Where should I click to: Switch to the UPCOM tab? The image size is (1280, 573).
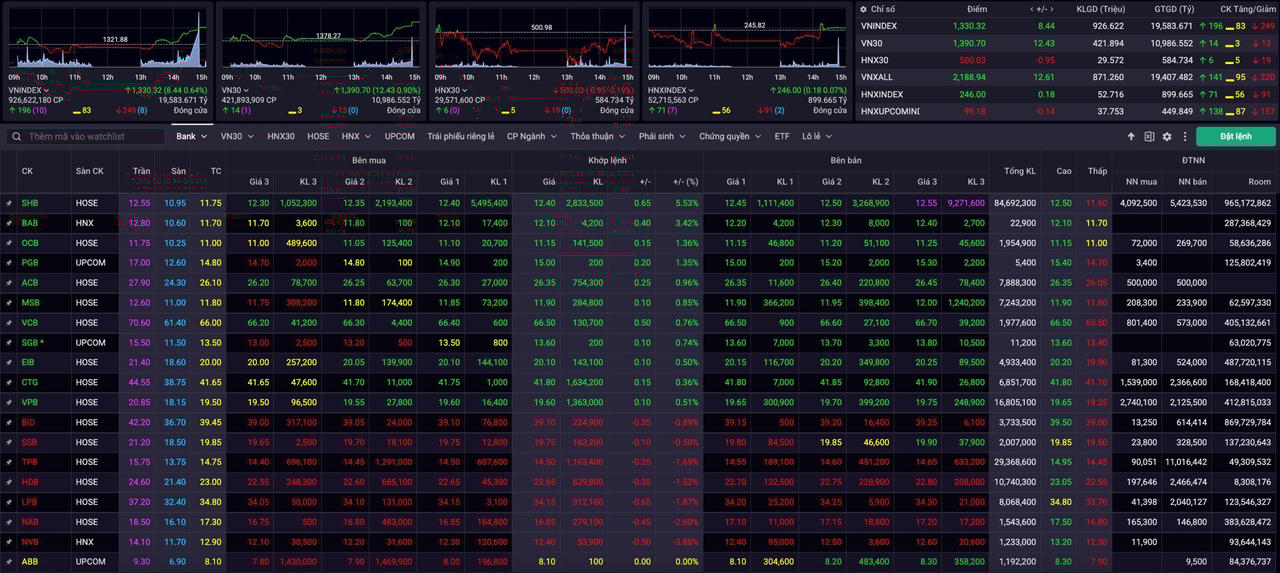coord(399,137)
